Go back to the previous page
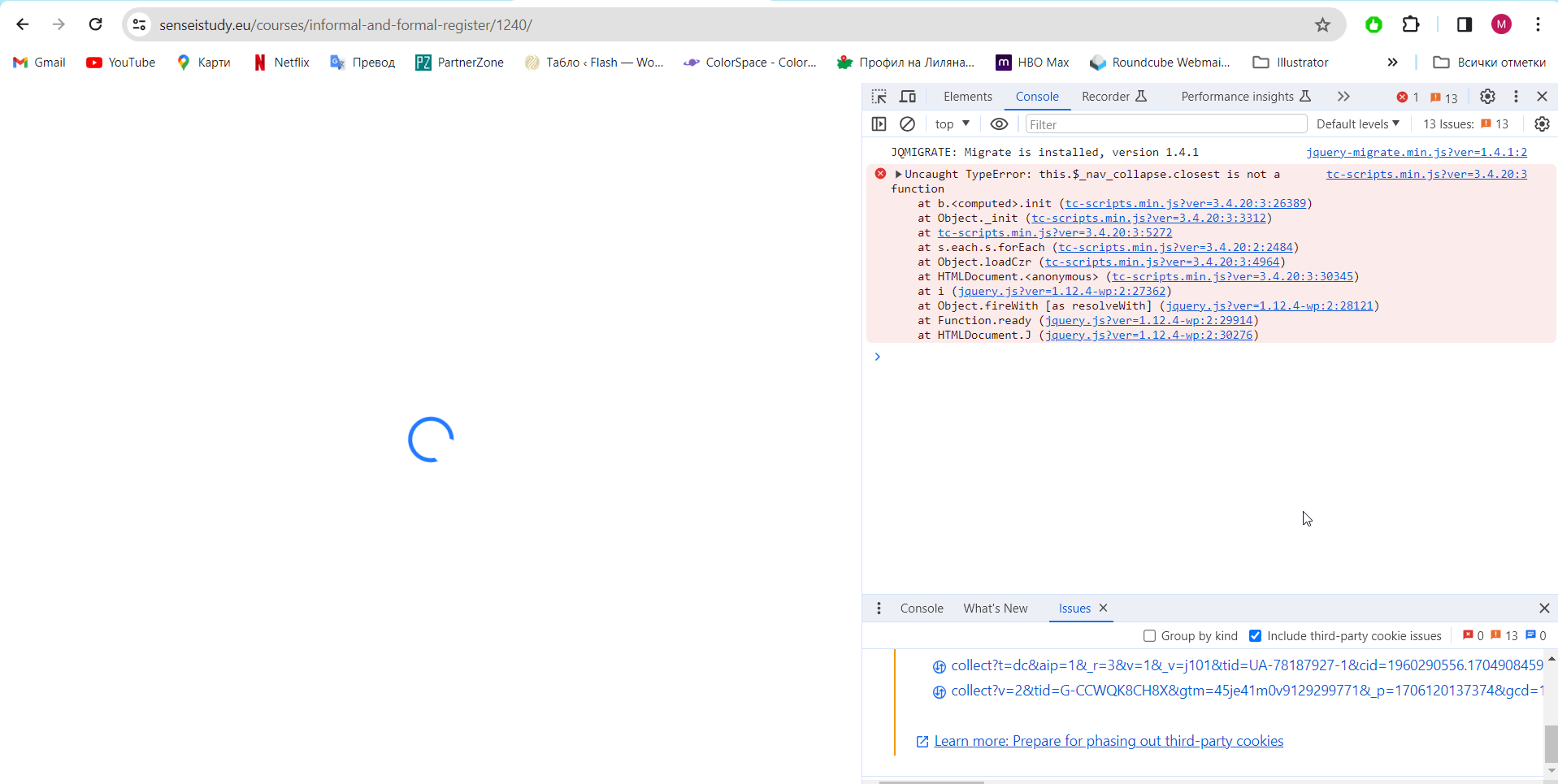The width and height of the screenshot is (1558, 784). tap(23, 24)
